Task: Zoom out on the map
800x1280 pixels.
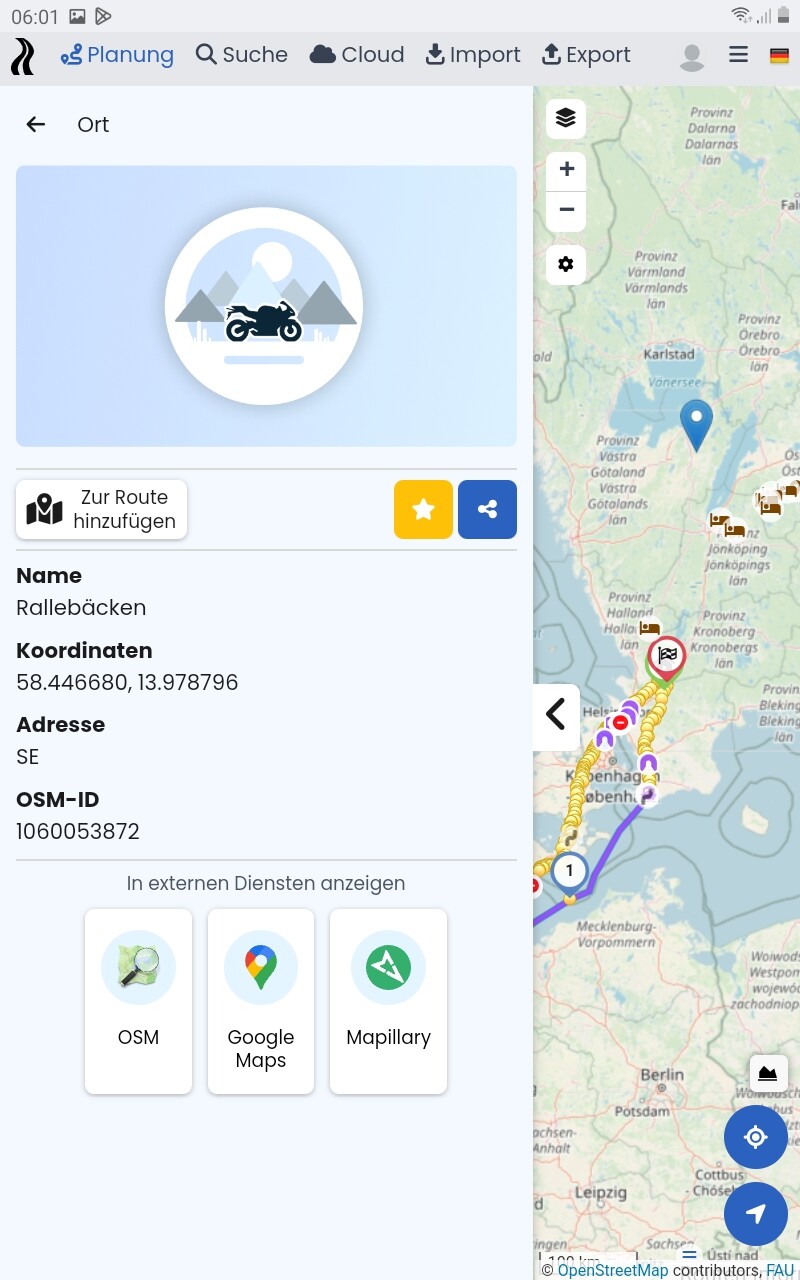Action: [566, 211]
